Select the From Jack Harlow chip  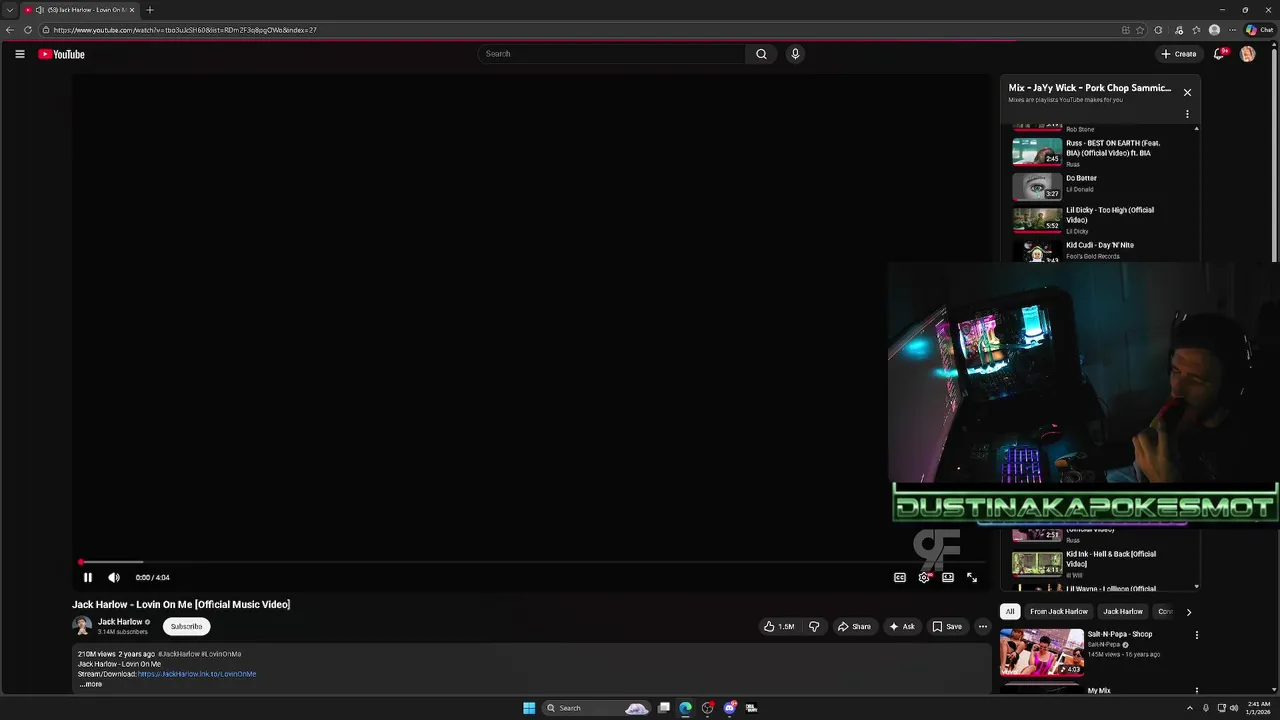coord(1058,612)
